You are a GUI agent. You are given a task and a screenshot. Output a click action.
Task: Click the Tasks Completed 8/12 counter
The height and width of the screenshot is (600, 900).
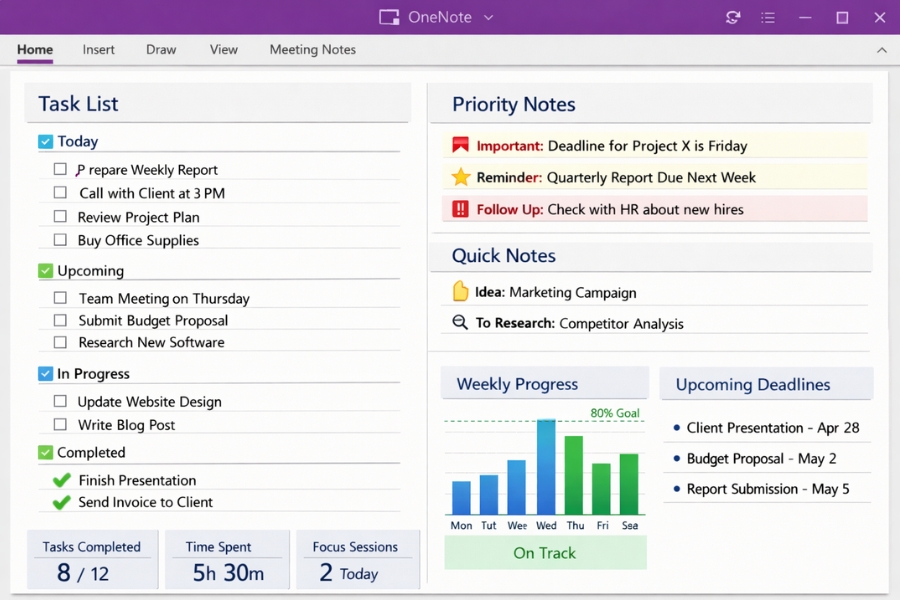[x=93, y=559]
